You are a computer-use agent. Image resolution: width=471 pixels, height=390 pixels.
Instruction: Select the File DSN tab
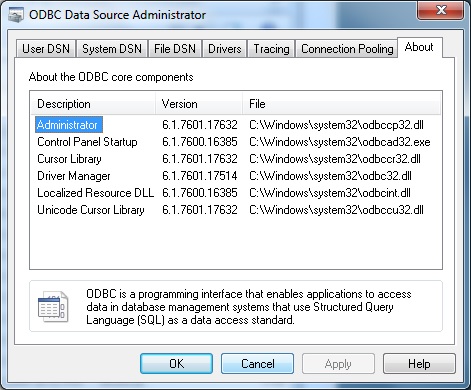point(175,49)
